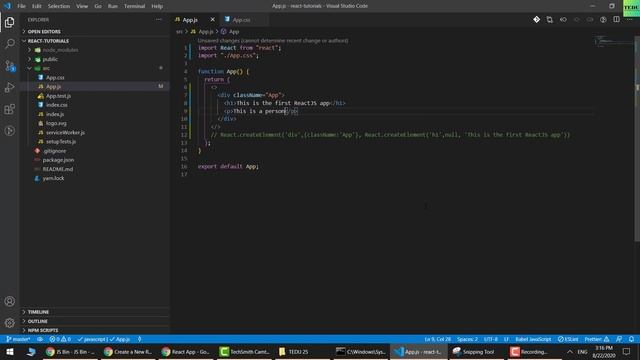Open the Terminal menu

click(x=134, y=6)
